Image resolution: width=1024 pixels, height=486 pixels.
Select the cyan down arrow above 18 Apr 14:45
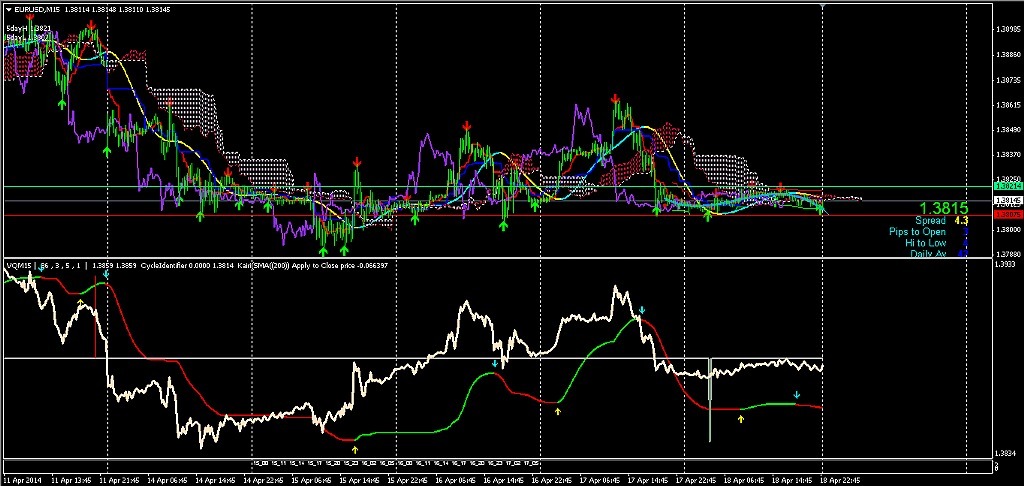click(796, 395)
